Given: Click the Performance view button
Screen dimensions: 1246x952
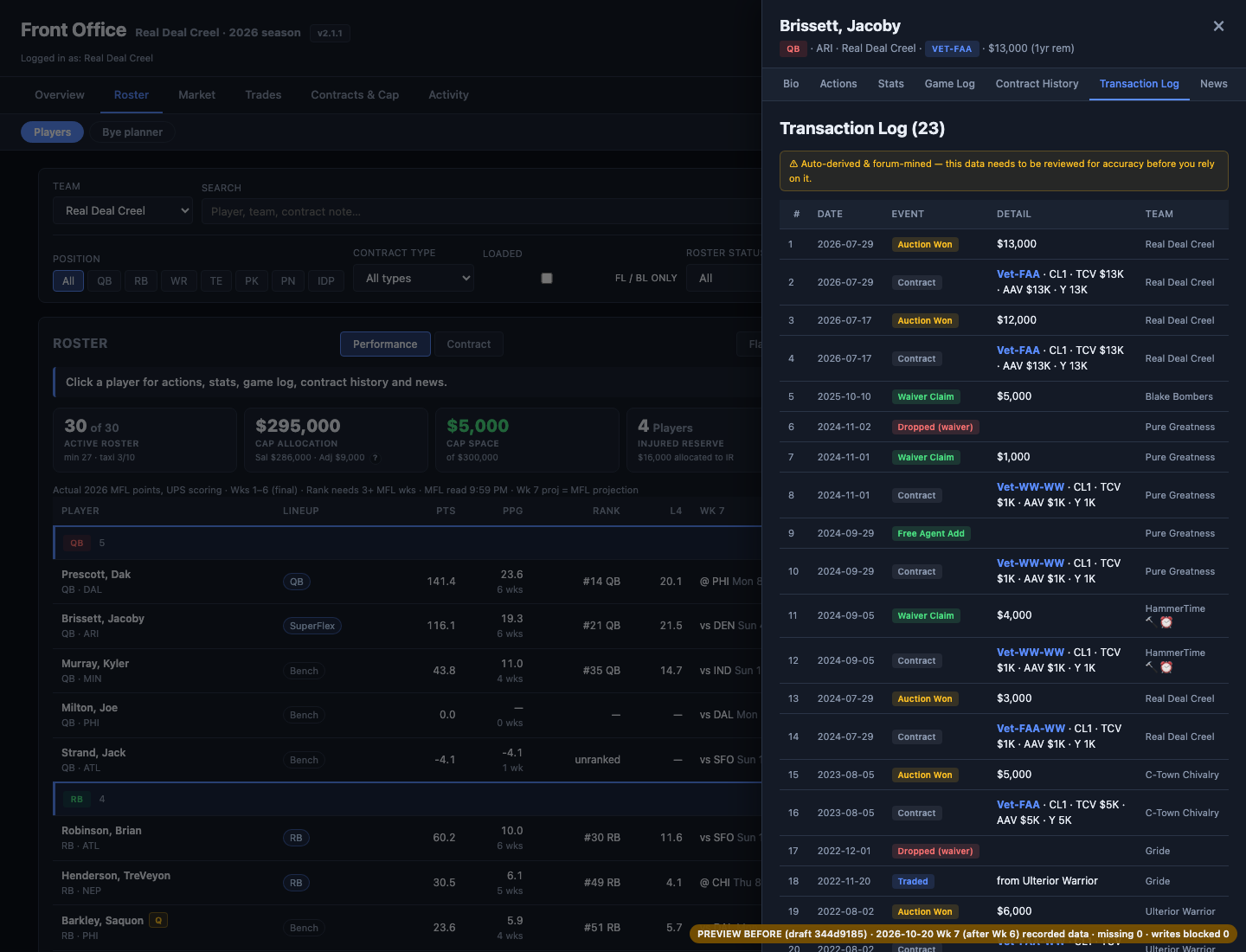Looking at the screenshot, I should (x=385, y=344).
